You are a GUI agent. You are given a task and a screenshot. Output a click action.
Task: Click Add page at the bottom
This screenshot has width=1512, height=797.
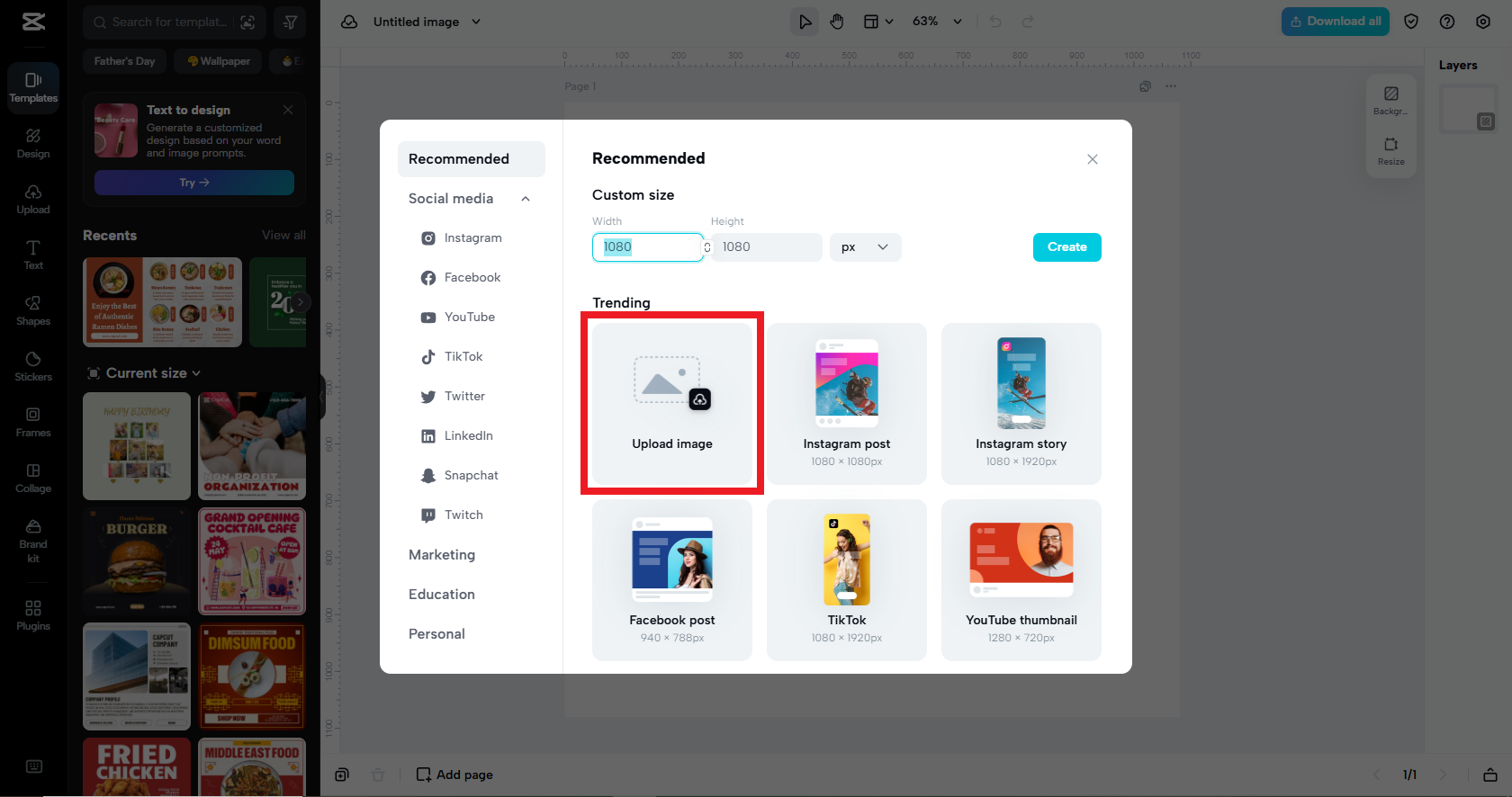(454, 775)
